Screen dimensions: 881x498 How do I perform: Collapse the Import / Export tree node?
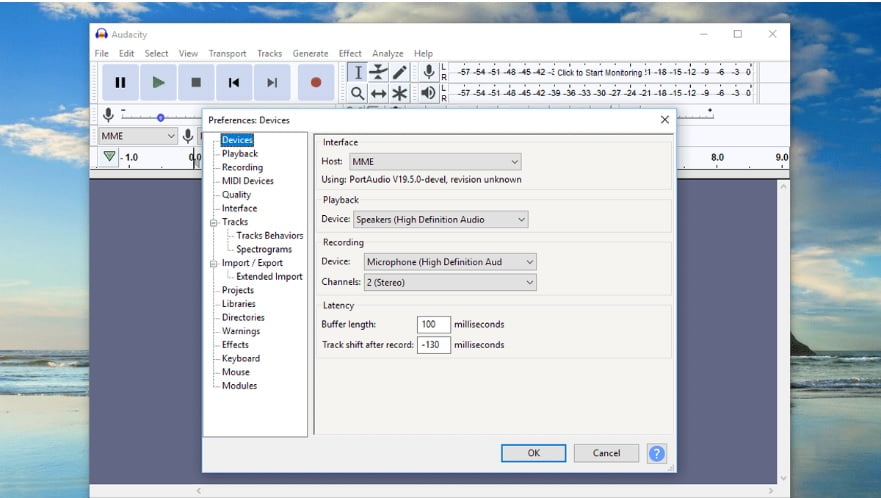click(x=214, y=264)
